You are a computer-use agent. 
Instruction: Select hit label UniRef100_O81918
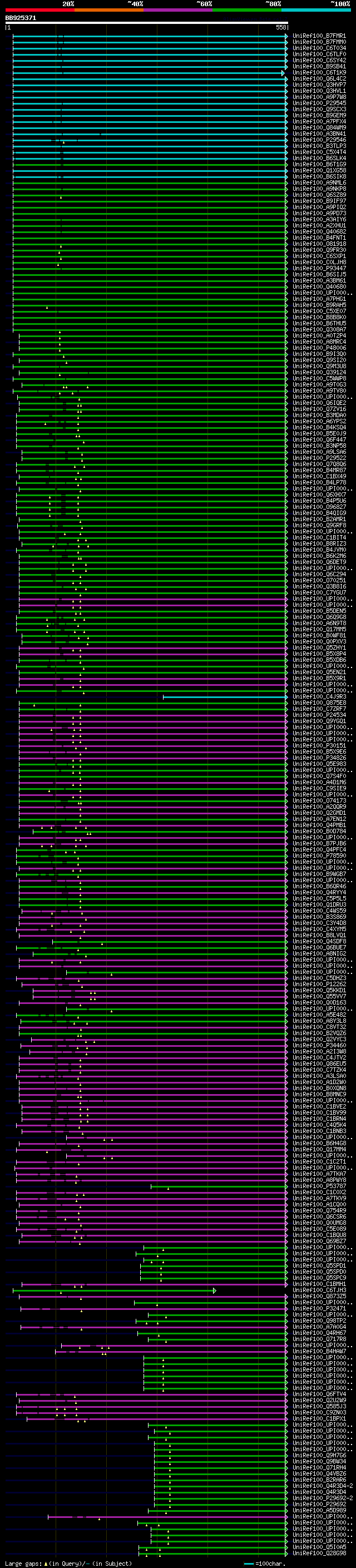[319, 244]
